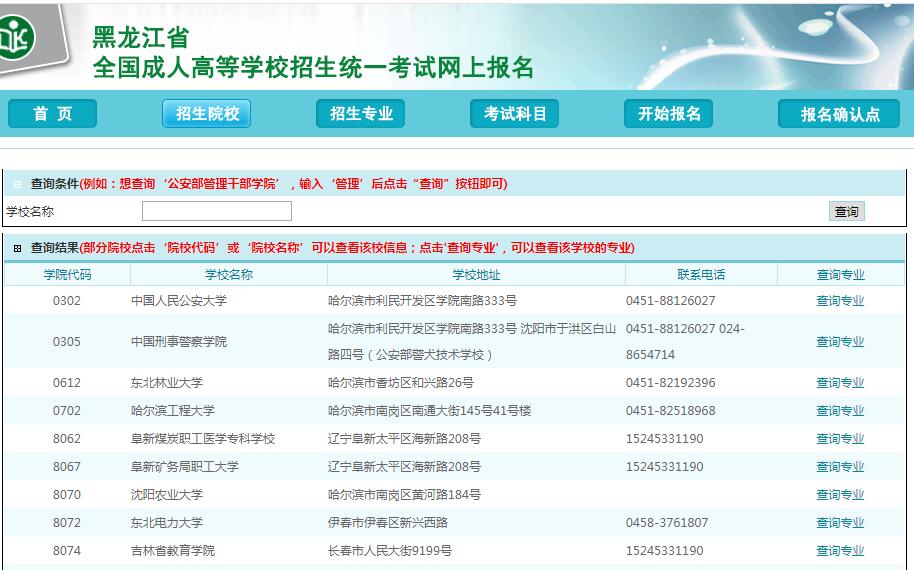This screenshot has width=914, height=570.
Task: Click school code 8072
Action: [67, 523]
